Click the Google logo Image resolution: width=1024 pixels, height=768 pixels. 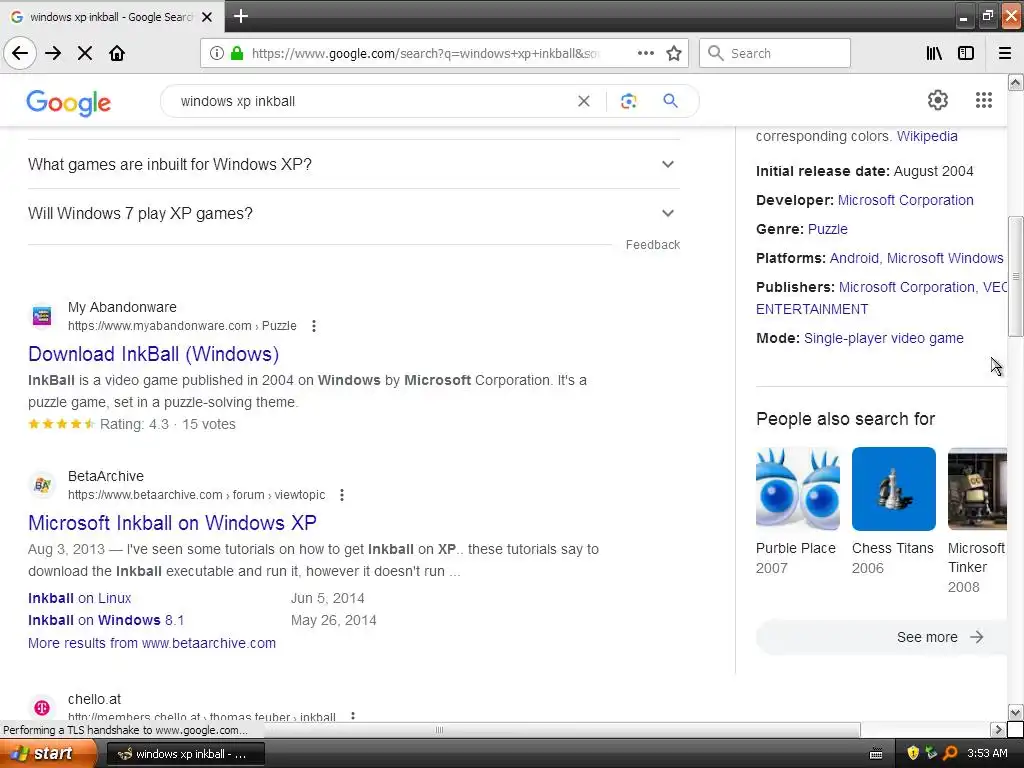pos(69,103)
